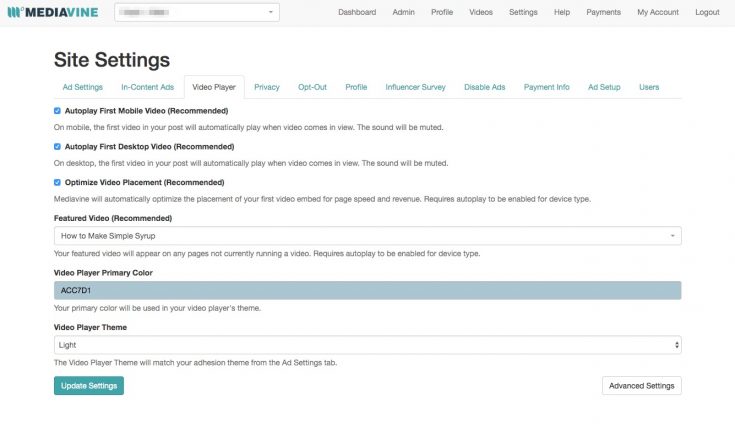Toggle Optimize Video Placement checkbox
This screenshot has width=735, height=432.
pyautogui.click(x=57, y=182)
